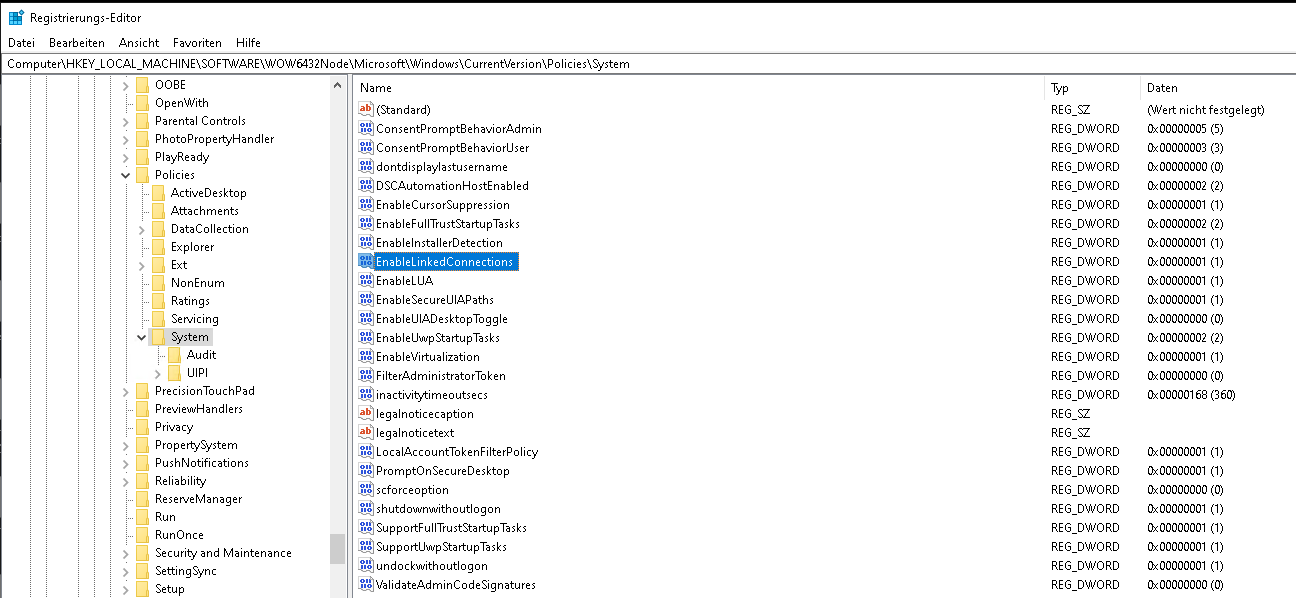Screen dimensions: 1296x598
Task: Click the folder icon of the System key
Action: pyautogui.click(x=158, y=336)
